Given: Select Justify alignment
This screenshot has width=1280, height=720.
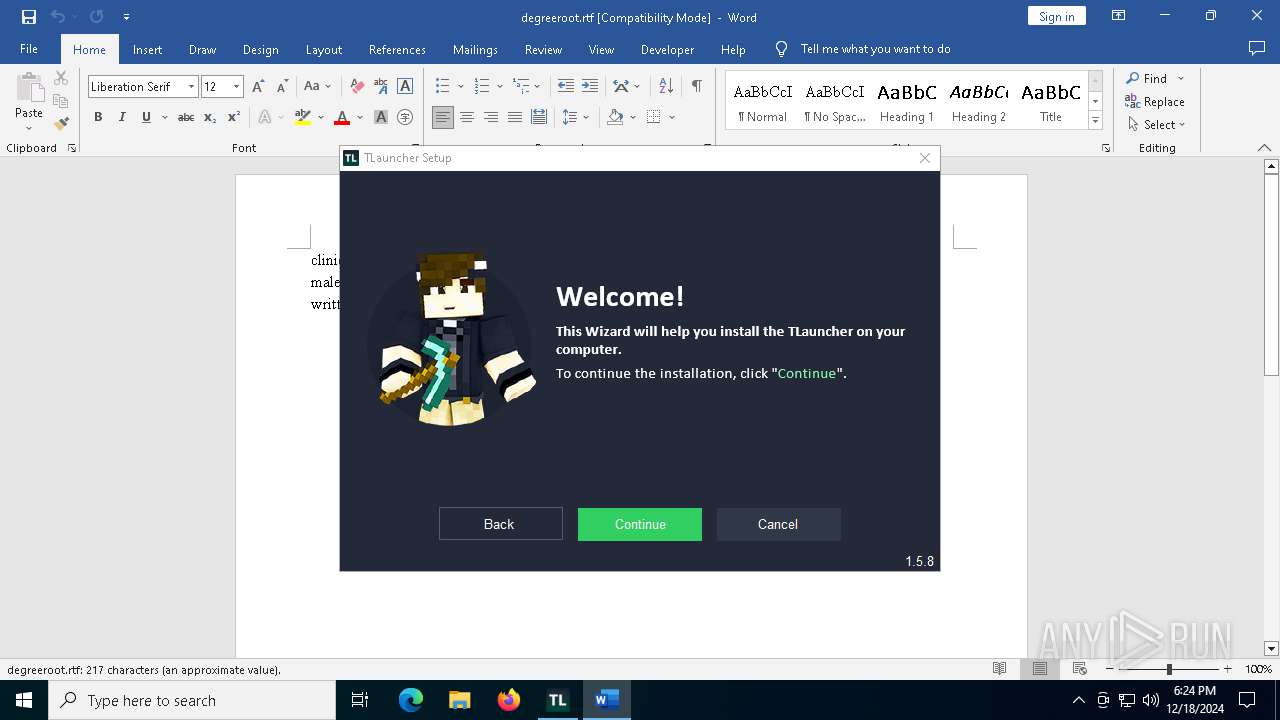Looking at the screenshot, I should [x=515, y=117].
